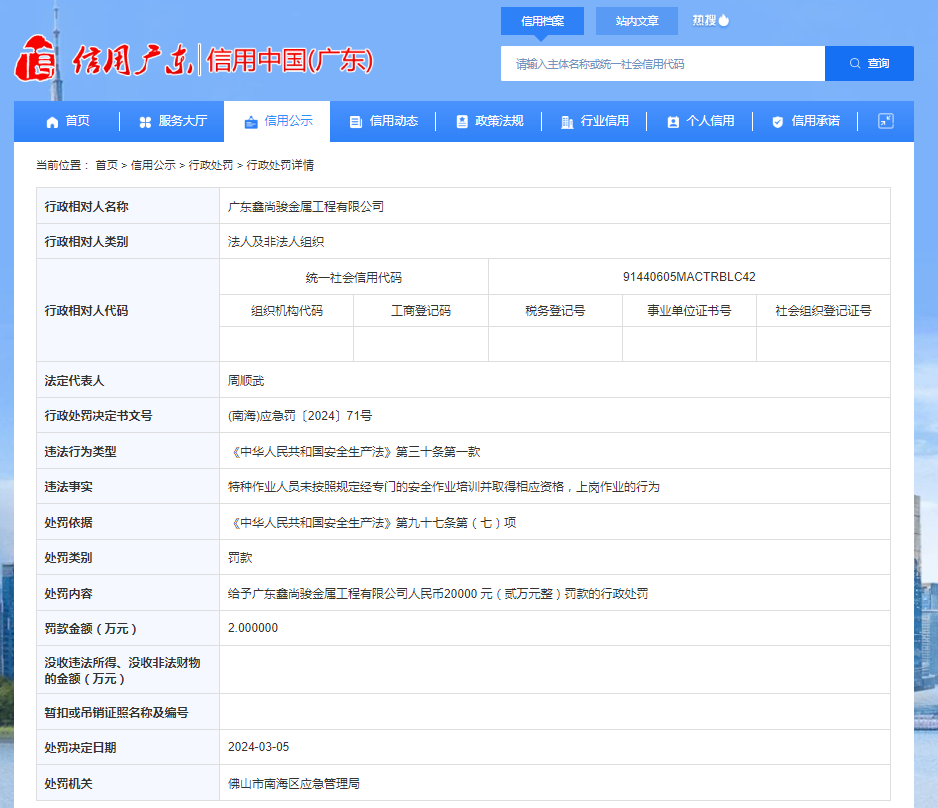Click the magnifier icon on the search button
Image resolution: width=938 pixels, height=808 pixels.
(x=855, y=63)
